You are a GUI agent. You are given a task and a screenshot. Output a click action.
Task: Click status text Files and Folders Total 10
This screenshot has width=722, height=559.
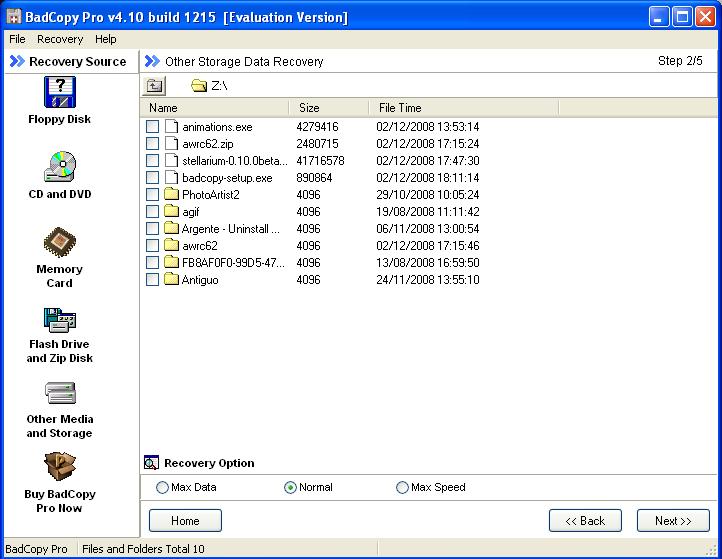coord(143,549)
